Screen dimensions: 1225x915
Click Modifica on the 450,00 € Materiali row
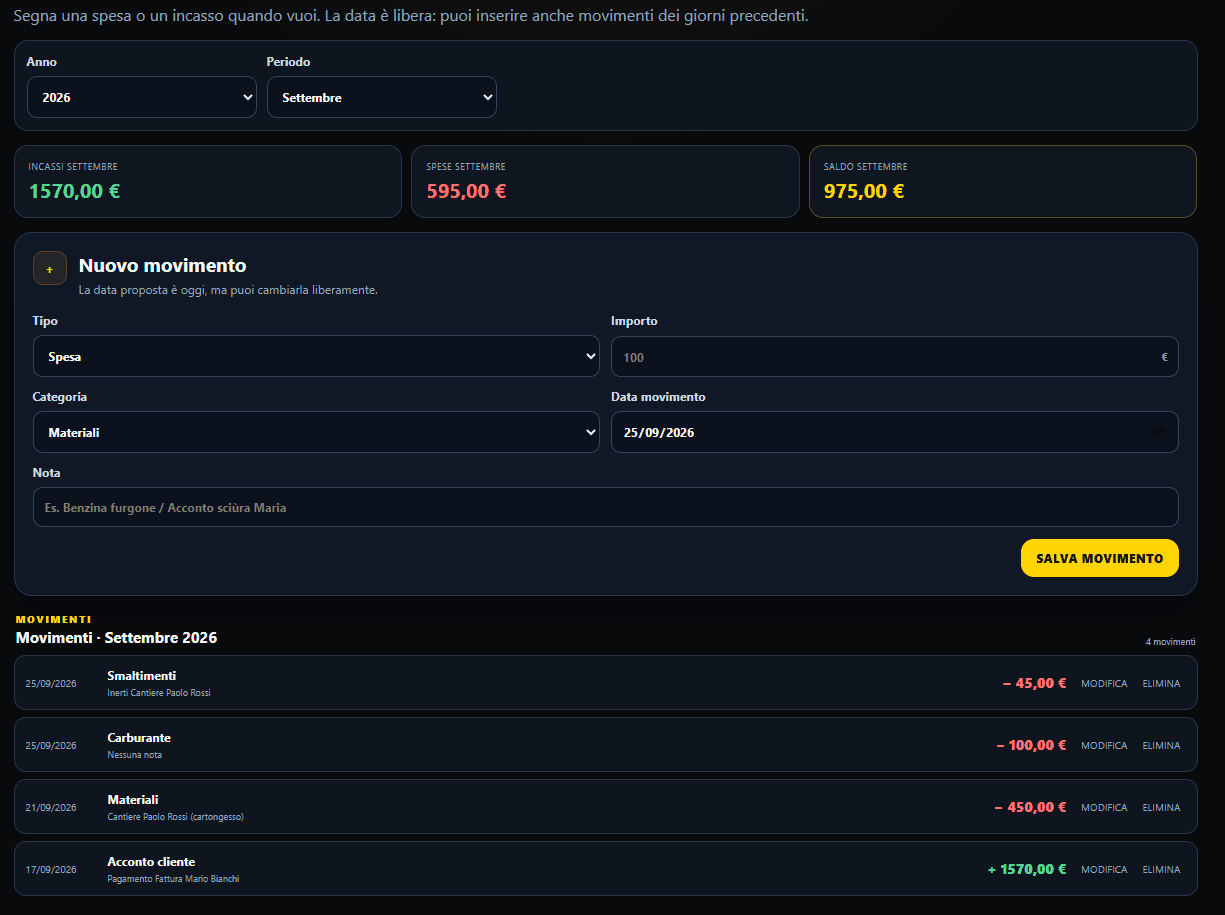(x=1104, y=808)
